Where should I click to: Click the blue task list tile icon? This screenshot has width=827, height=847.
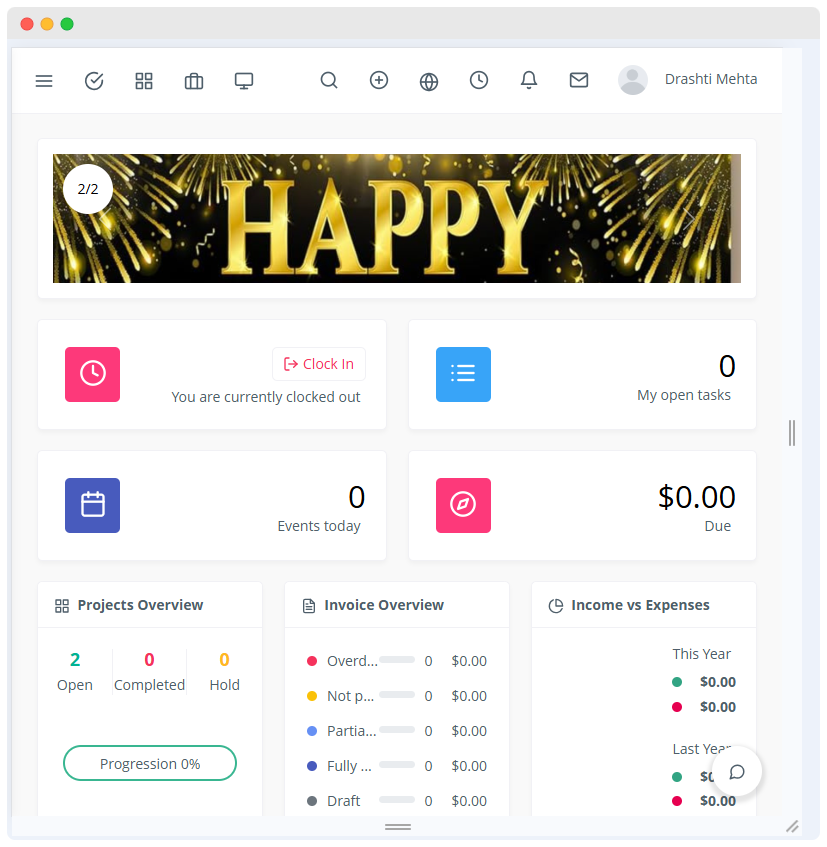click(x=463, y=374)
